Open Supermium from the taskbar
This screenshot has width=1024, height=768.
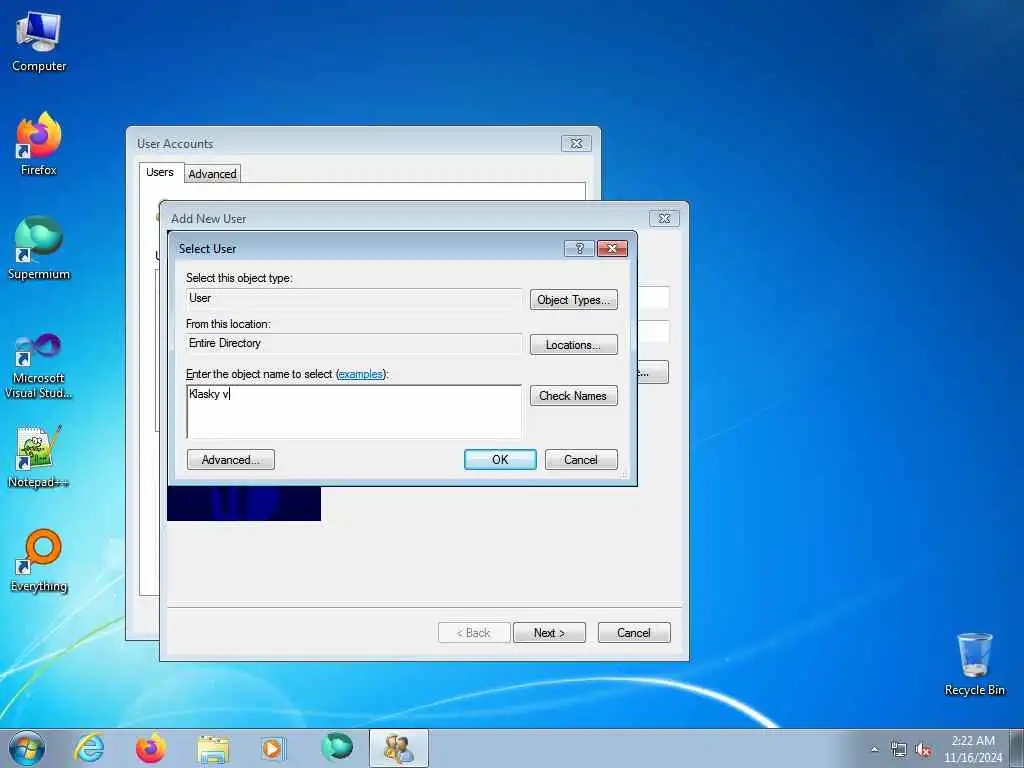337,748
